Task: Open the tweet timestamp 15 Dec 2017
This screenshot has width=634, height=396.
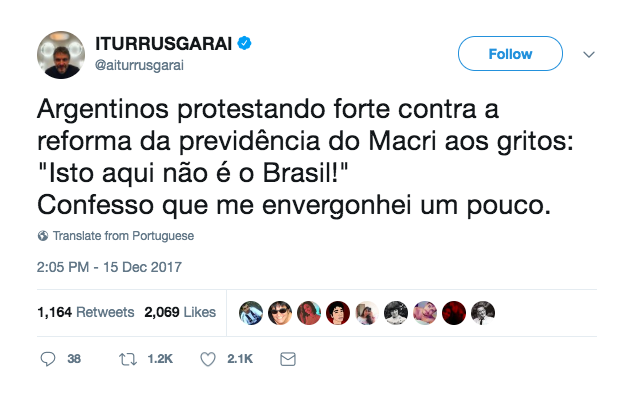Action: [109, 267]
